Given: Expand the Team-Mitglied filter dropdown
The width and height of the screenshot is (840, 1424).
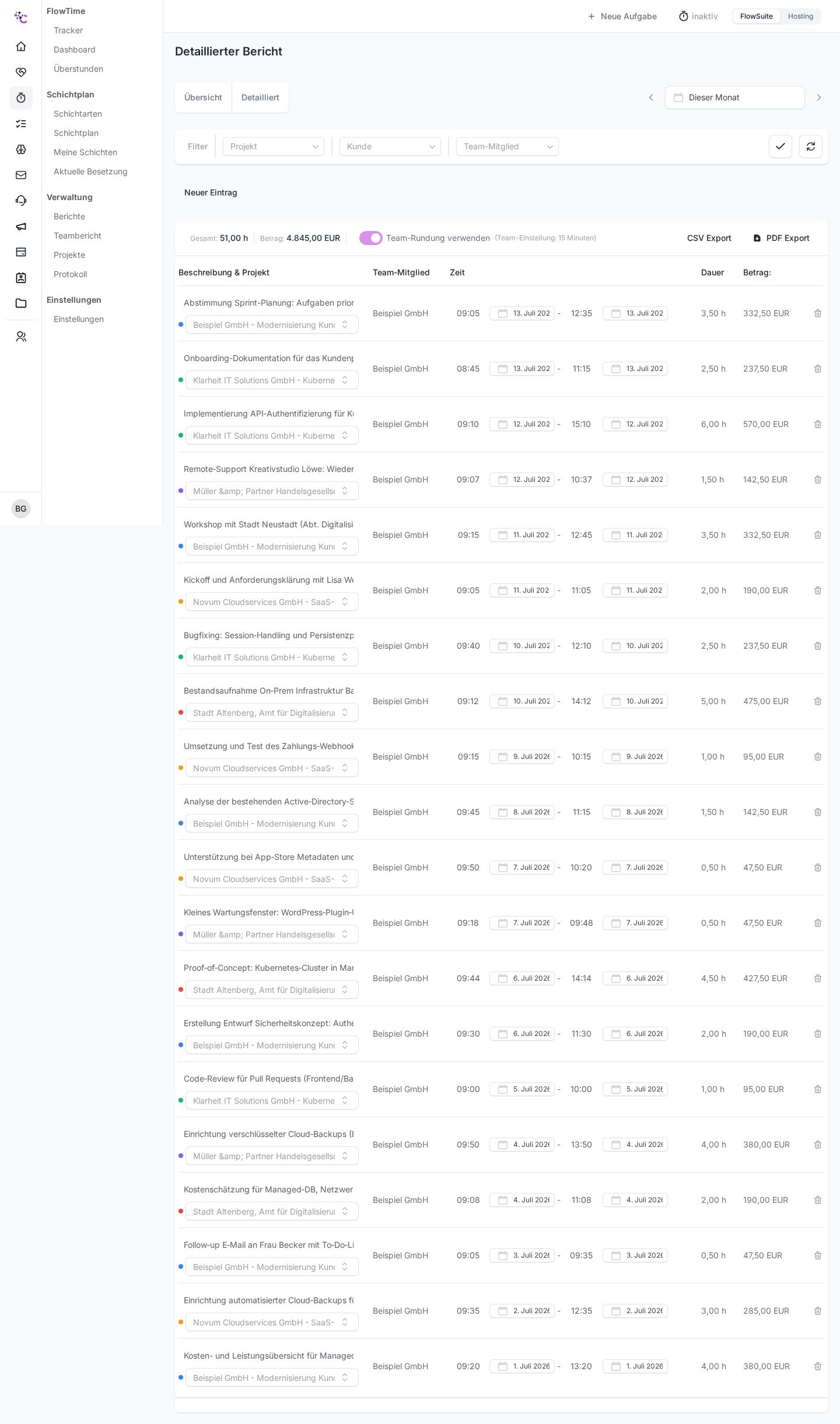Looking at the screenshot, I should [x=508, y=146].
